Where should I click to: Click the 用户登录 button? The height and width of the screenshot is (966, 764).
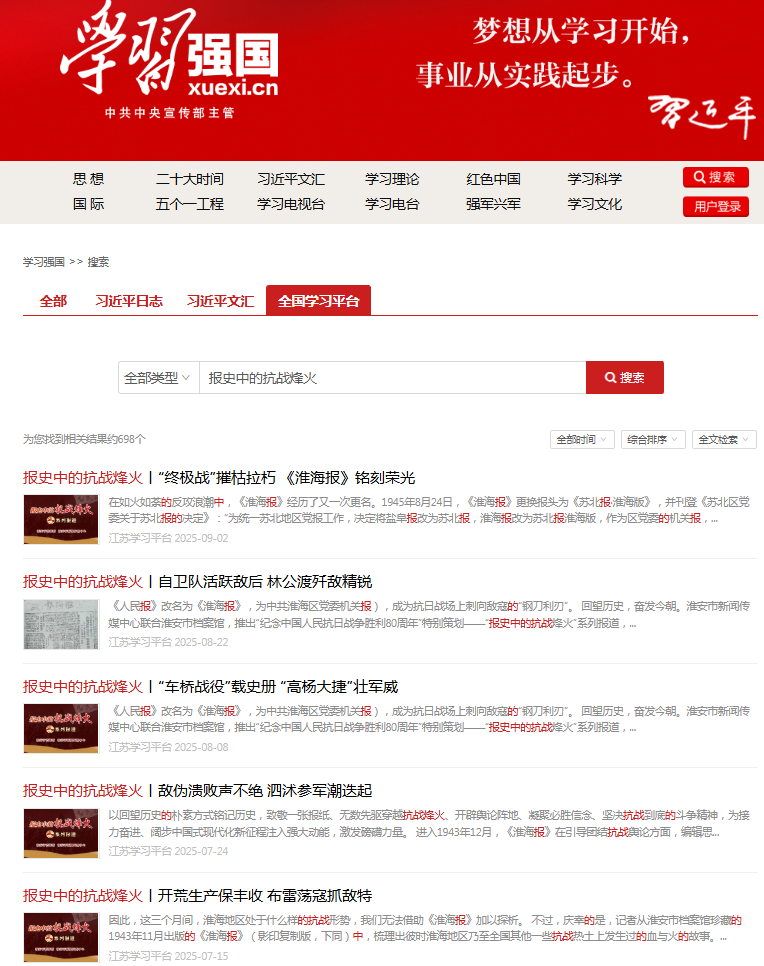(x=715, y=206)
